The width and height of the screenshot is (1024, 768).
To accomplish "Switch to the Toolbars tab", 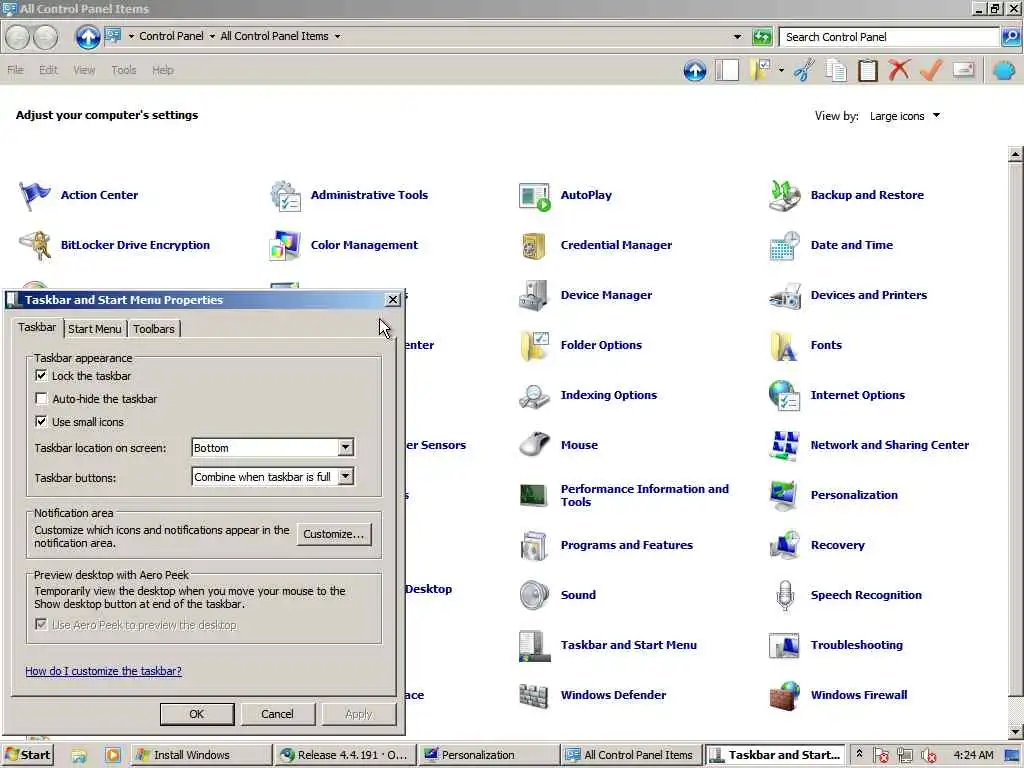I will coord(154,328).
